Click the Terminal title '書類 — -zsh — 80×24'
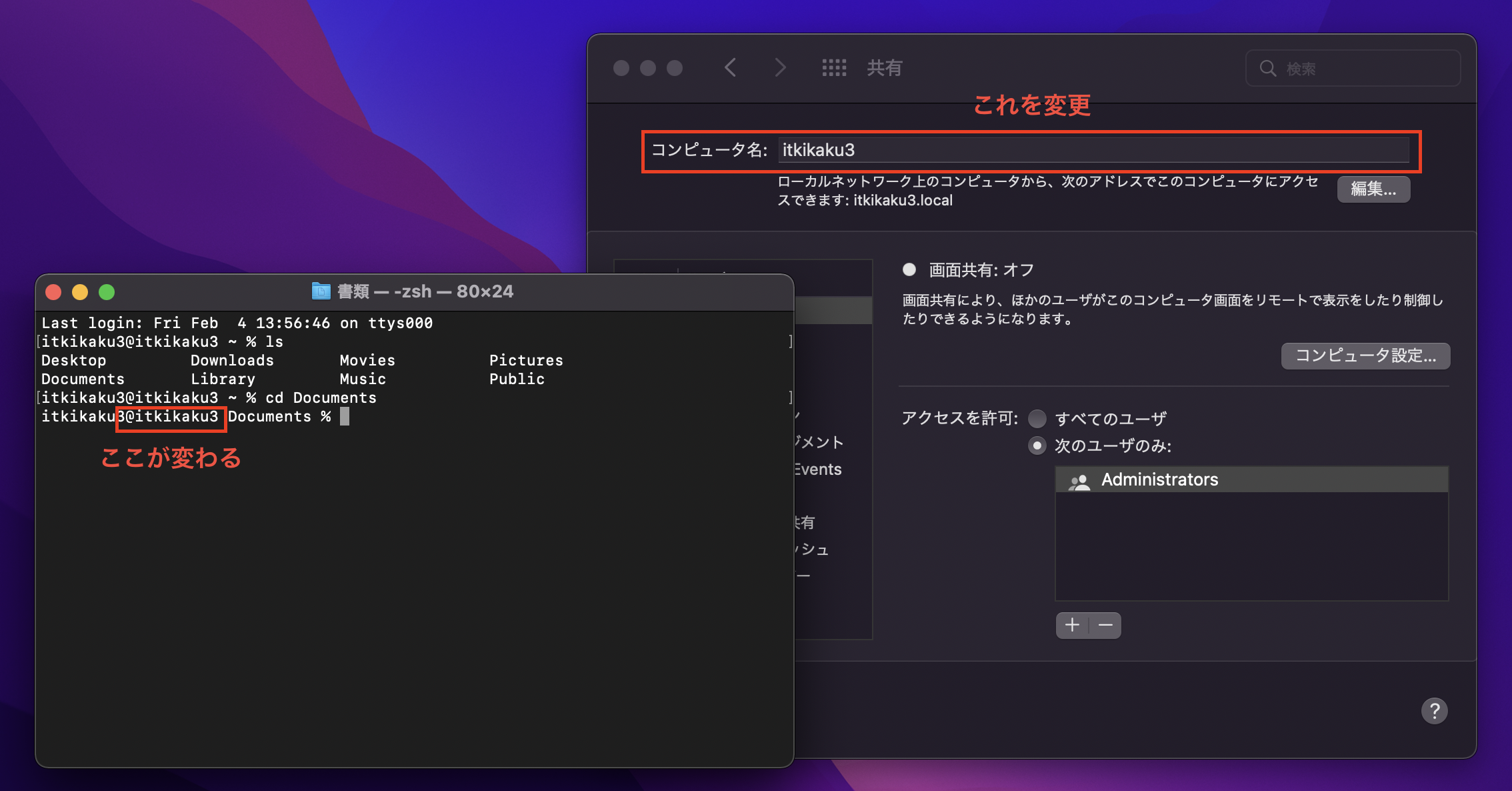Viewport: 1512px width, 791px height. (425, 291)
